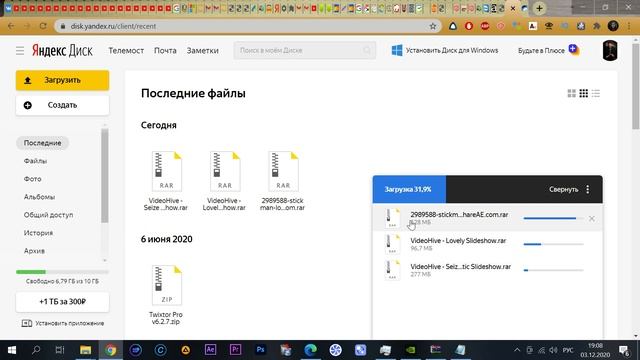Open the hamburger menu beside Яндекс Диск

click(20, 51)
